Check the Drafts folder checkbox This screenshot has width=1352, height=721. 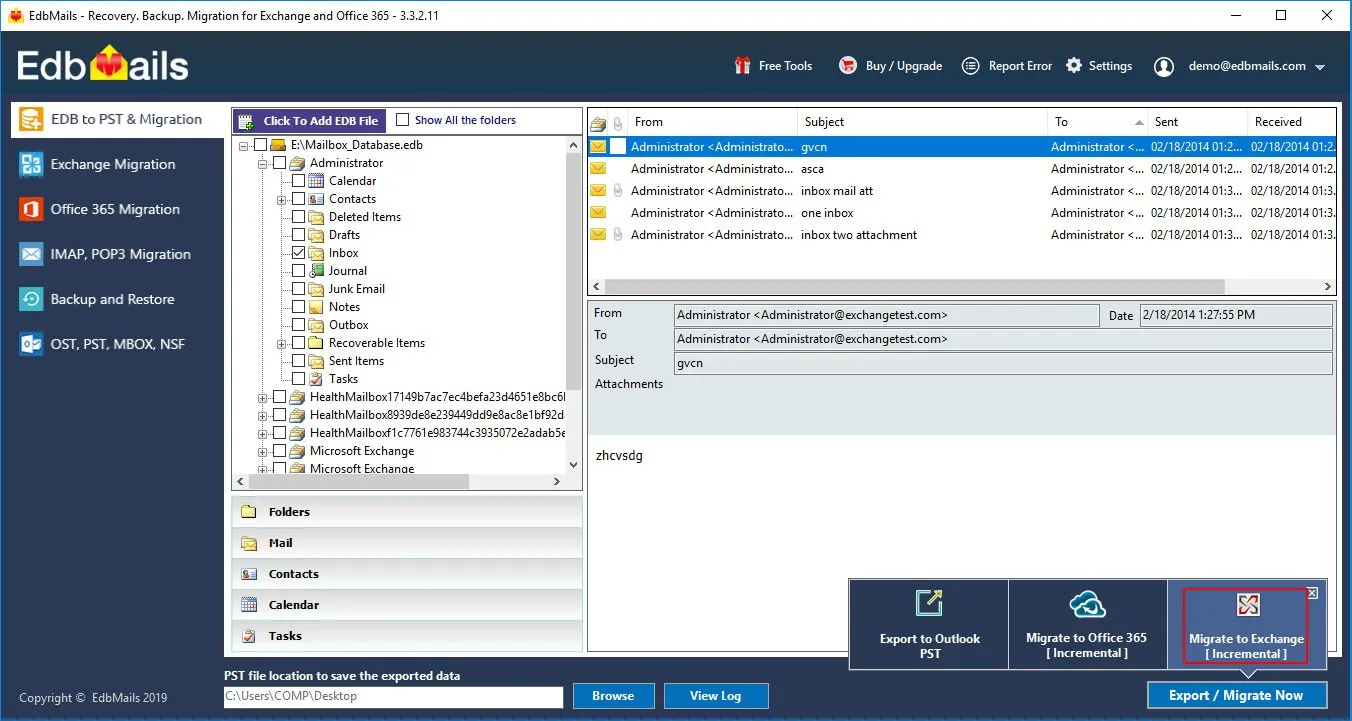coord(298,235)
